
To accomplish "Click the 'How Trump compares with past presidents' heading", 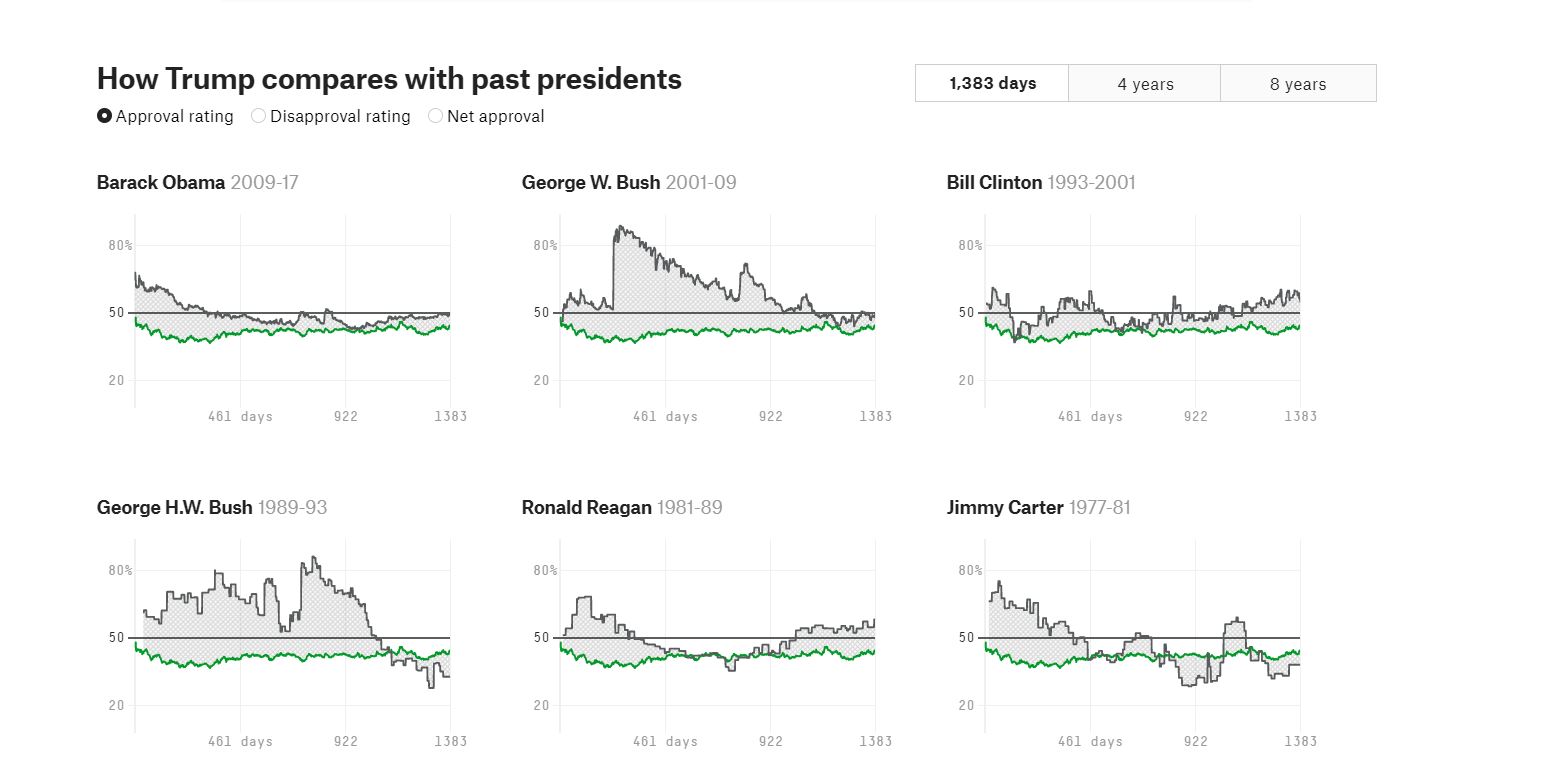I will coord(389,79).
